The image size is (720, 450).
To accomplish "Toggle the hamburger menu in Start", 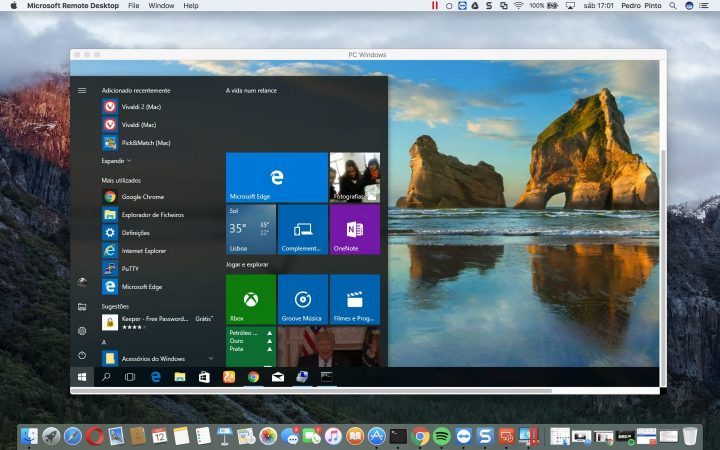I will click(81, 90).
